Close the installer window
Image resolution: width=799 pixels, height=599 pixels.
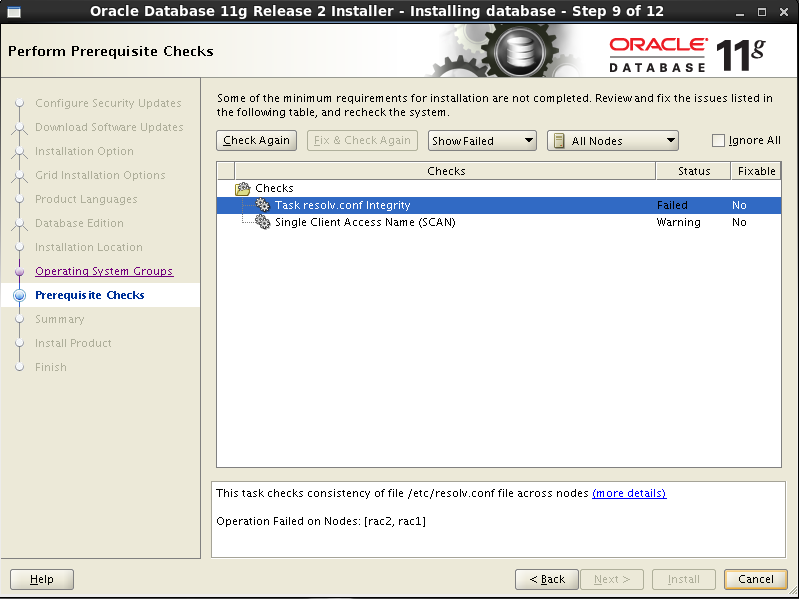pos(784,12)
